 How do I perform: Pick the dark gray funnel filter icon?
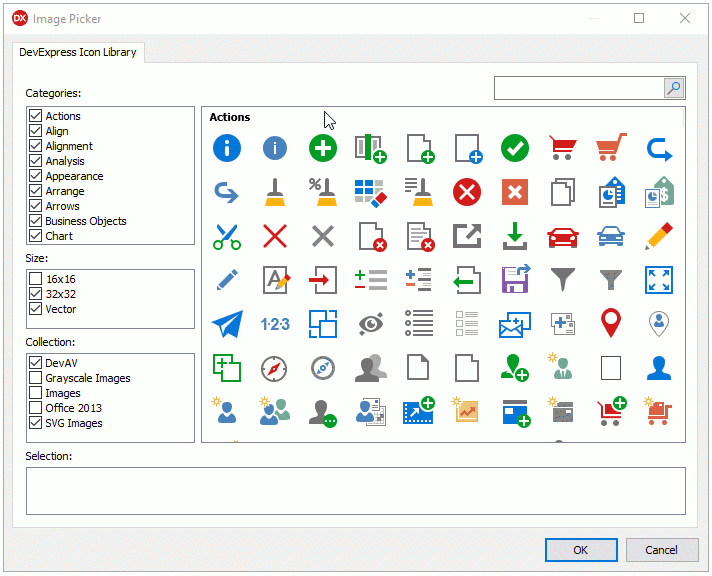[x=563, y=279]
